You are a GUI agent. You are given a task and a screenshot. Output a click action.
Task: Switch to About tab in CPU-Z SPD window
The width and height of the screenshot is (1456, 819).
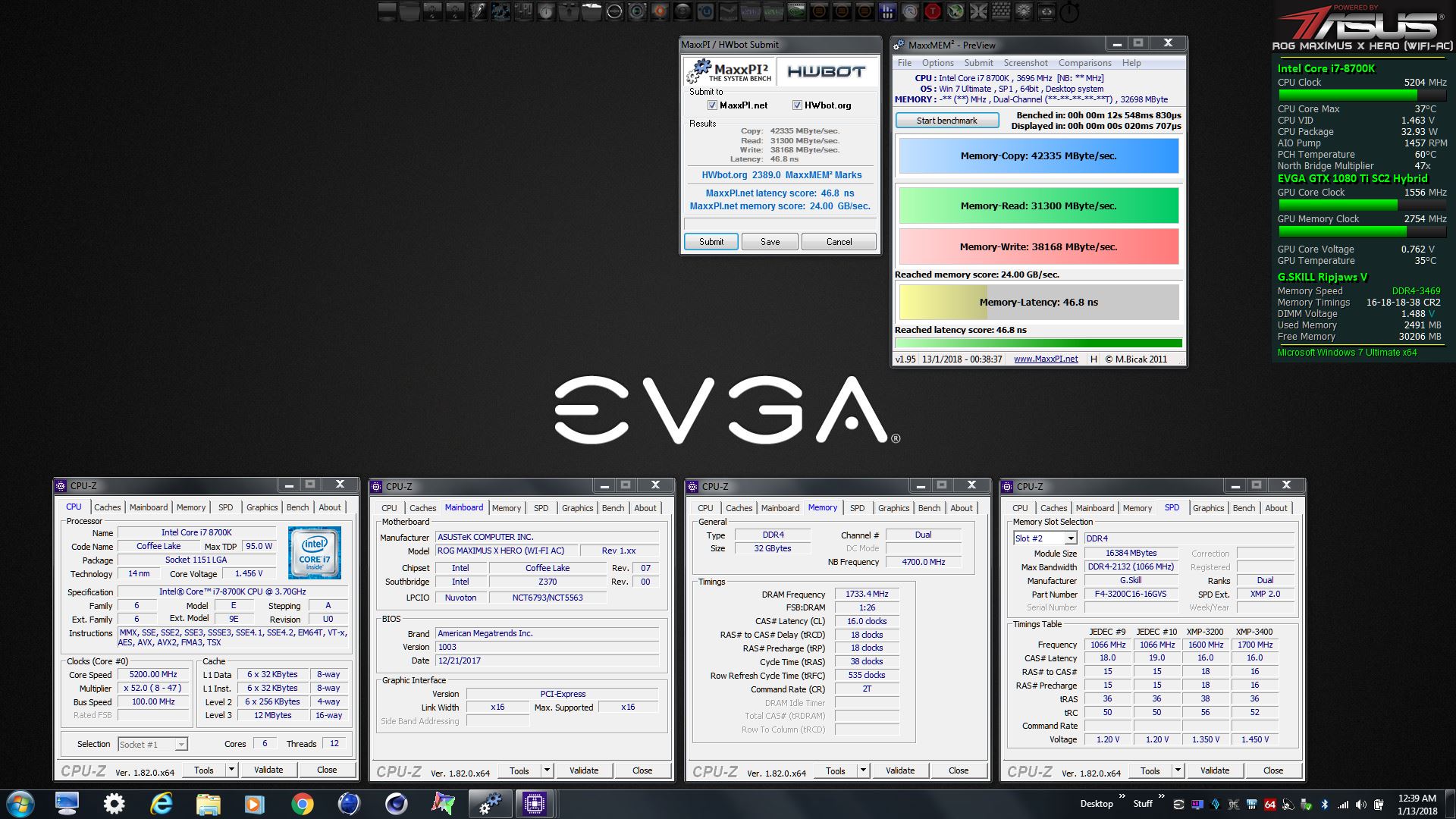click(1276, 508)
